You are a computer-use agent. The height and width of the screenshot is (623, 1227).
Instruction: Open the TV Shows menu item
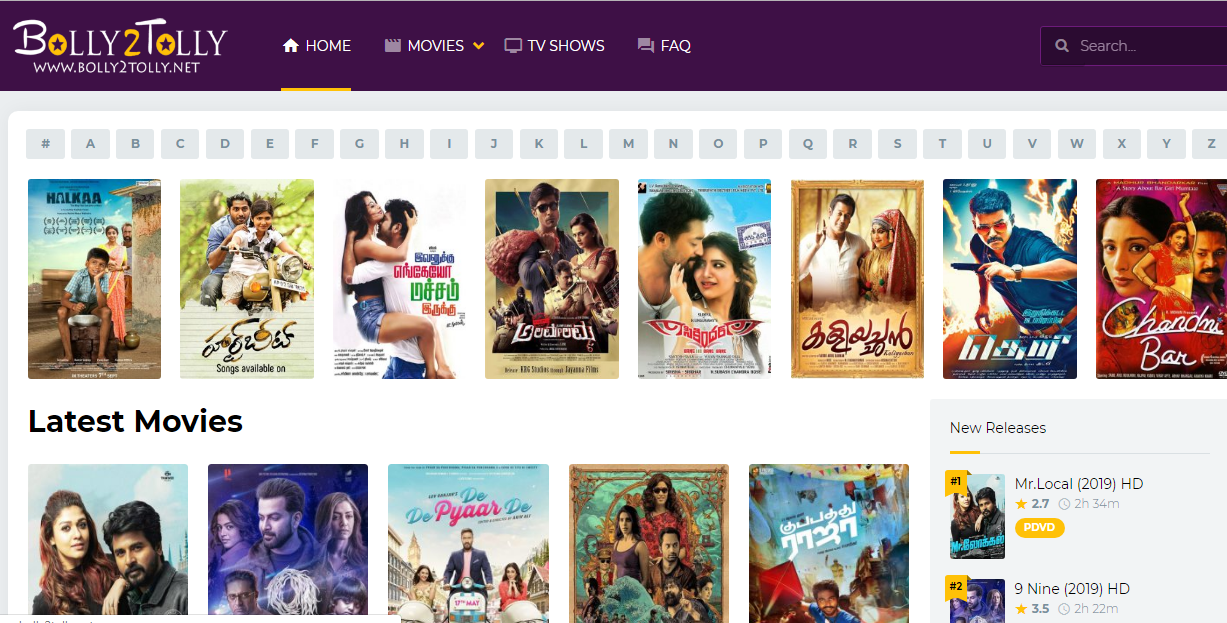(565, 46)
